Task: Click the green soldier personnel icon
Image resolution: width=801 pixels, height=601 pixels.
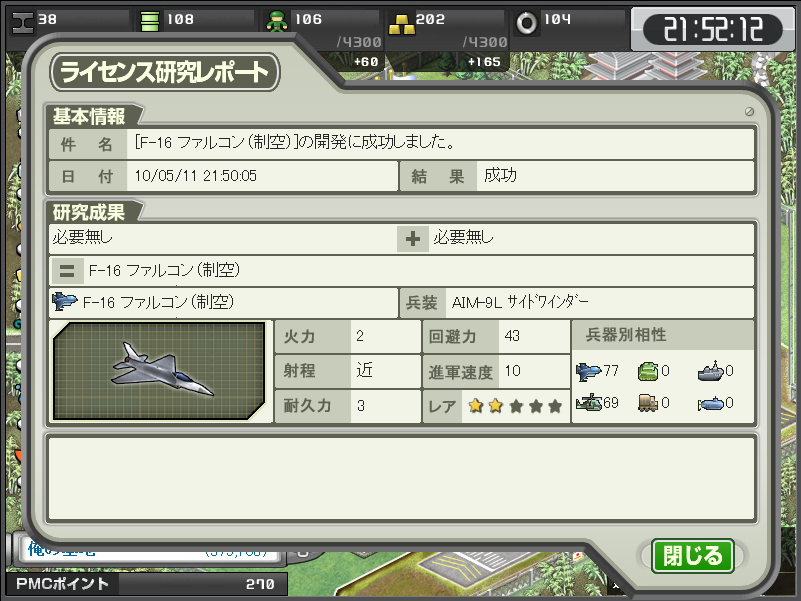Action: (x=277, y=21)
